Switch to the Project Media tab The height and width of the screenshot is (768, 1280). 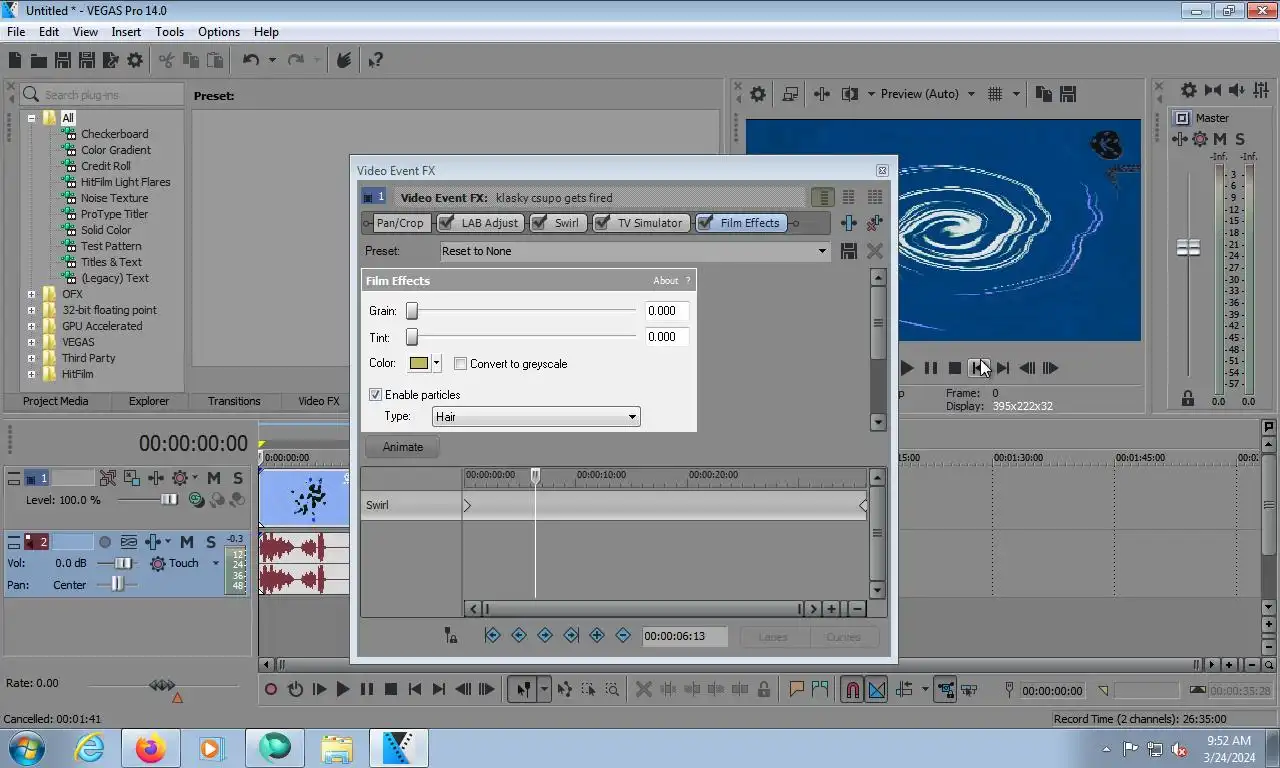(x=56, y=401)
